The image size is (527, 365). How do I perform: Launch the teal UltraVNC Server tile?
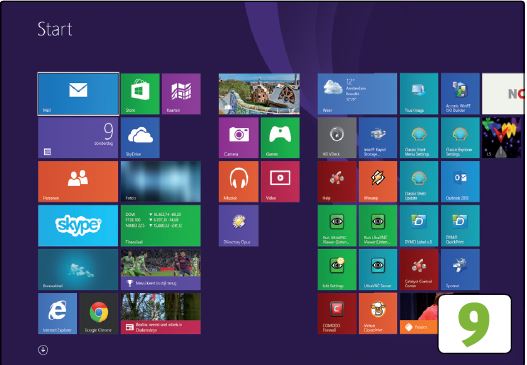[378, 269]
